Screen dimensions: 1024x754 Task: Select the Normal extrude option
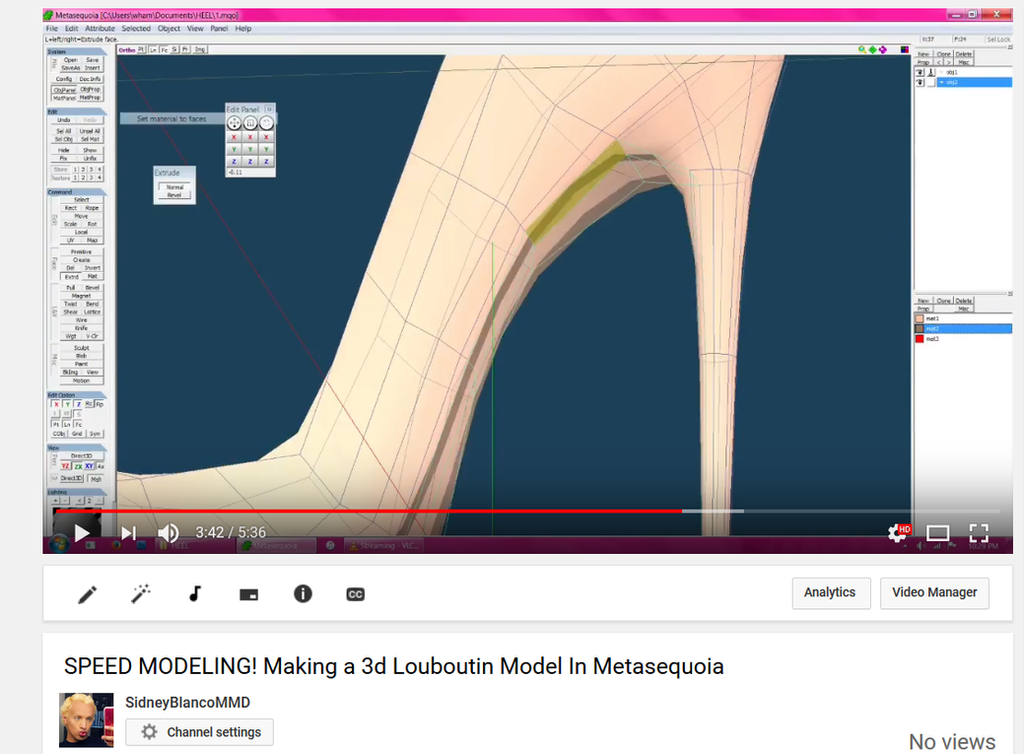tap(174, 187)
